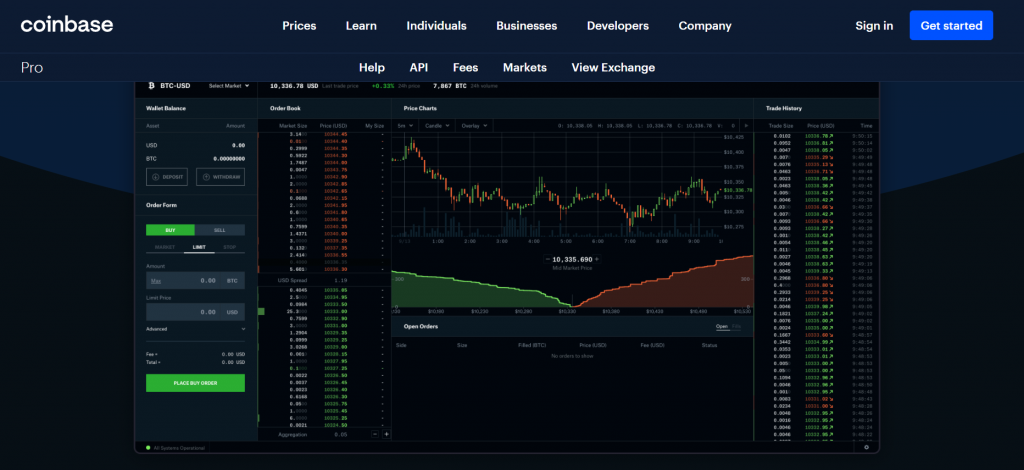Decrease order book aggregation with minus
Screen dimensions: 1024x470
pyautogui.click(x=376, y=434)
